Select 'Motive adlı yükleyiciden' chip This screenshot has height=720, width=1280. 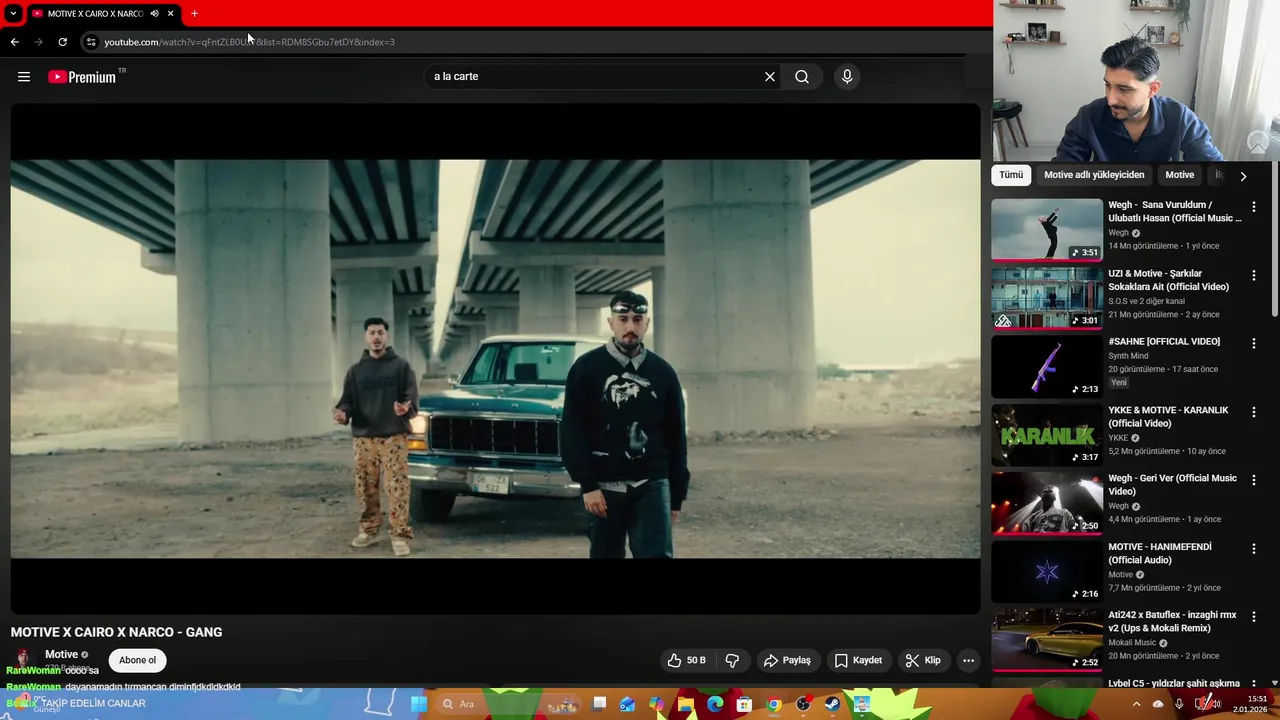pyautogui.click(x=1094, y=175)
